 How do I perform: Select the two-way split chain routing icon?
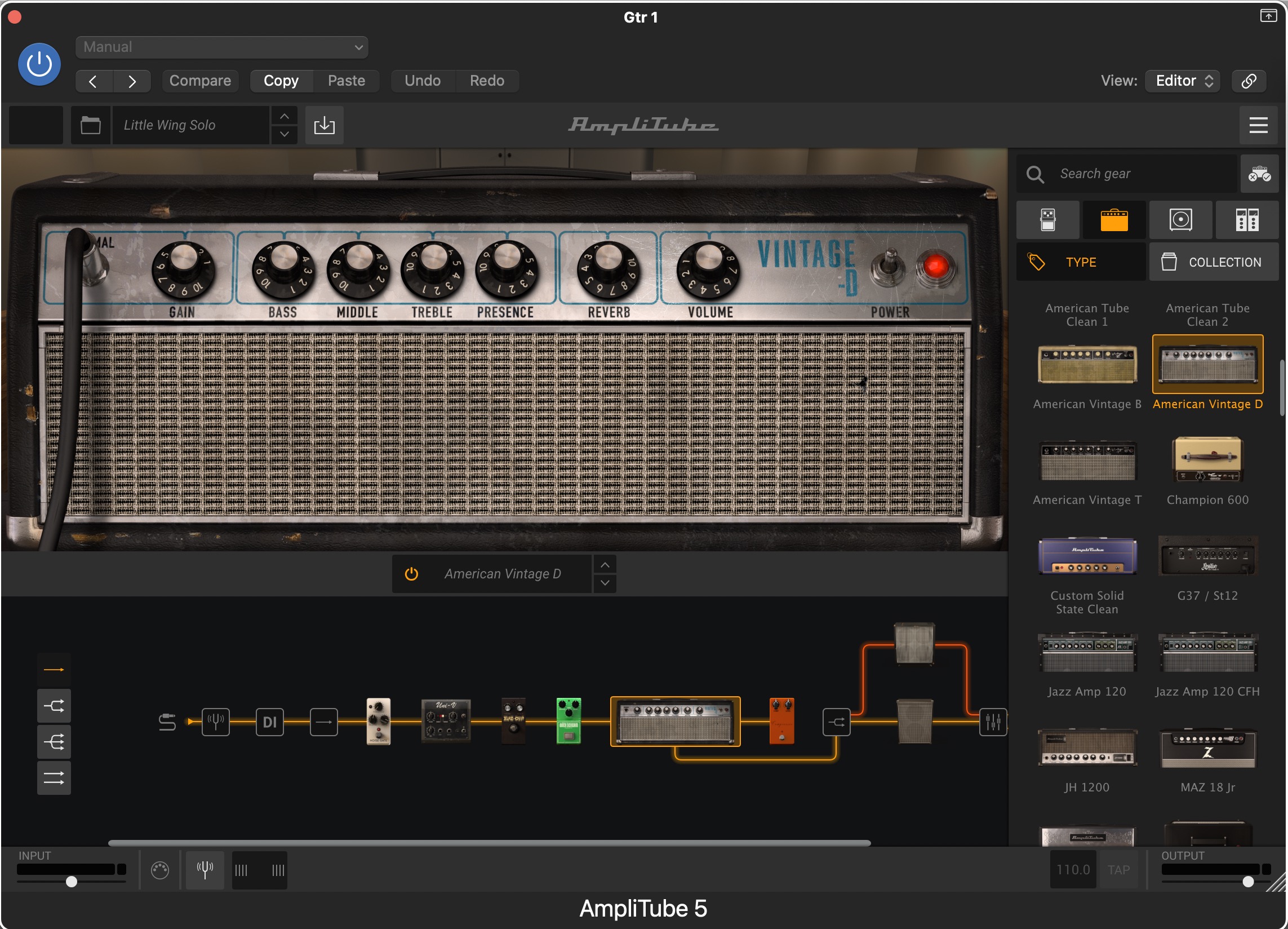(x=54, y=706)
